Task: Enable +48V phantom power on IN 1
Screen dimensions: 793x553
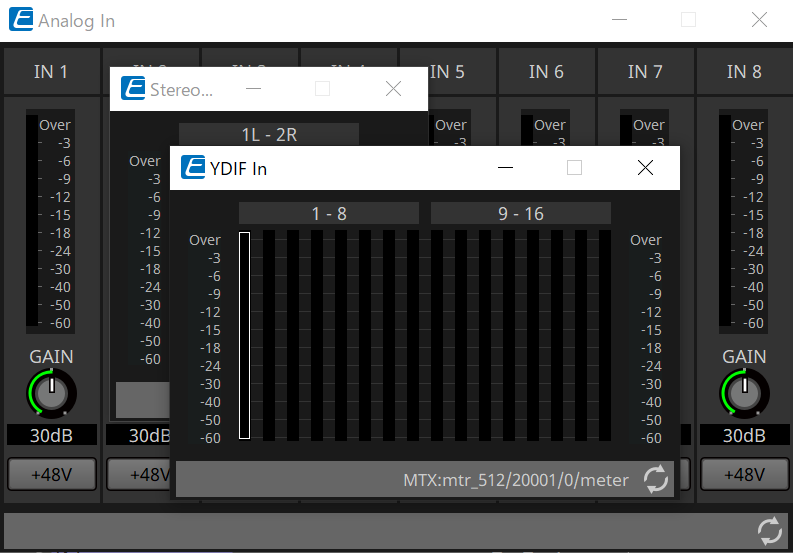Action: [50, 474]
